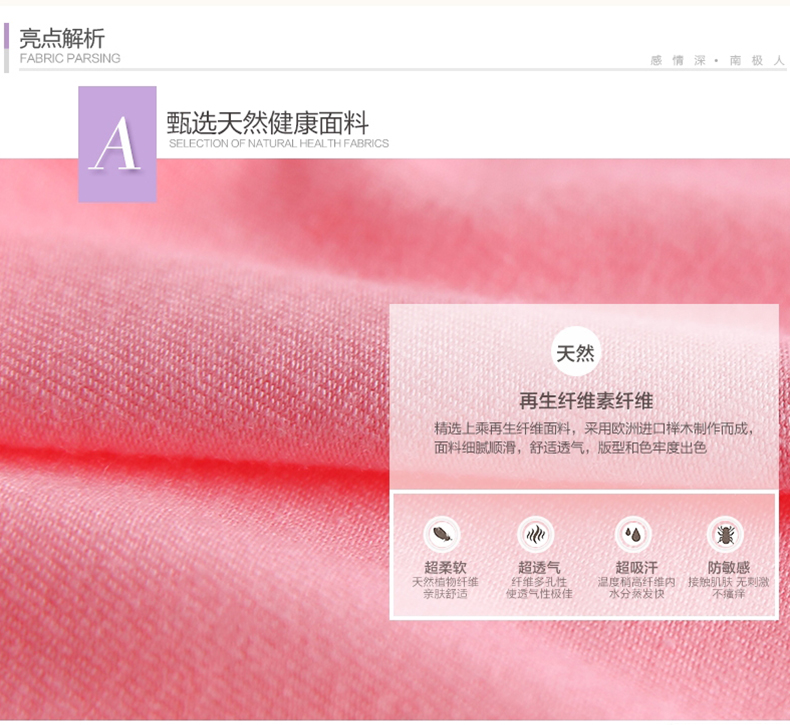Click the 天然植物纤维 亲肤舒适 caption

(445, 588)
